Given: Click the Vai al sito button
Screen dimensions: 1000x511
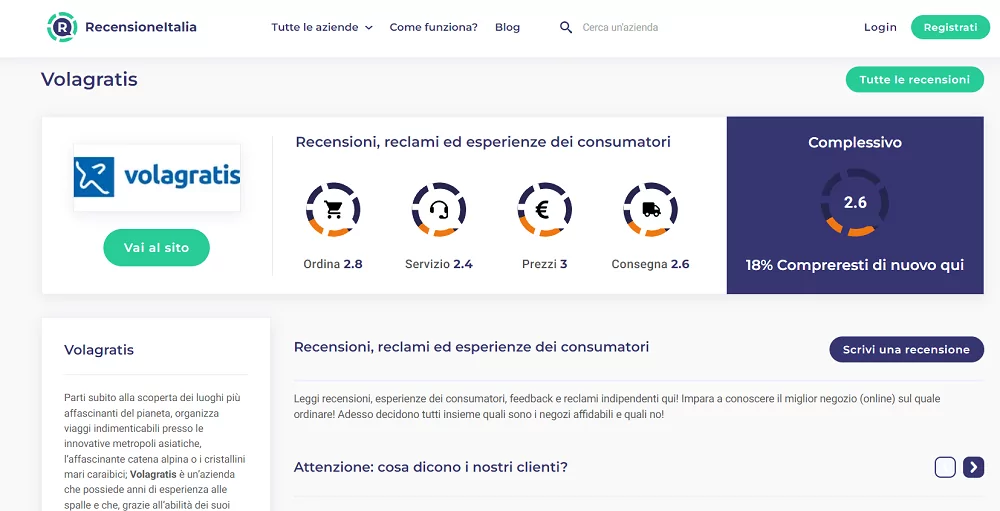Looking at the screenshot, I should 156,248.
